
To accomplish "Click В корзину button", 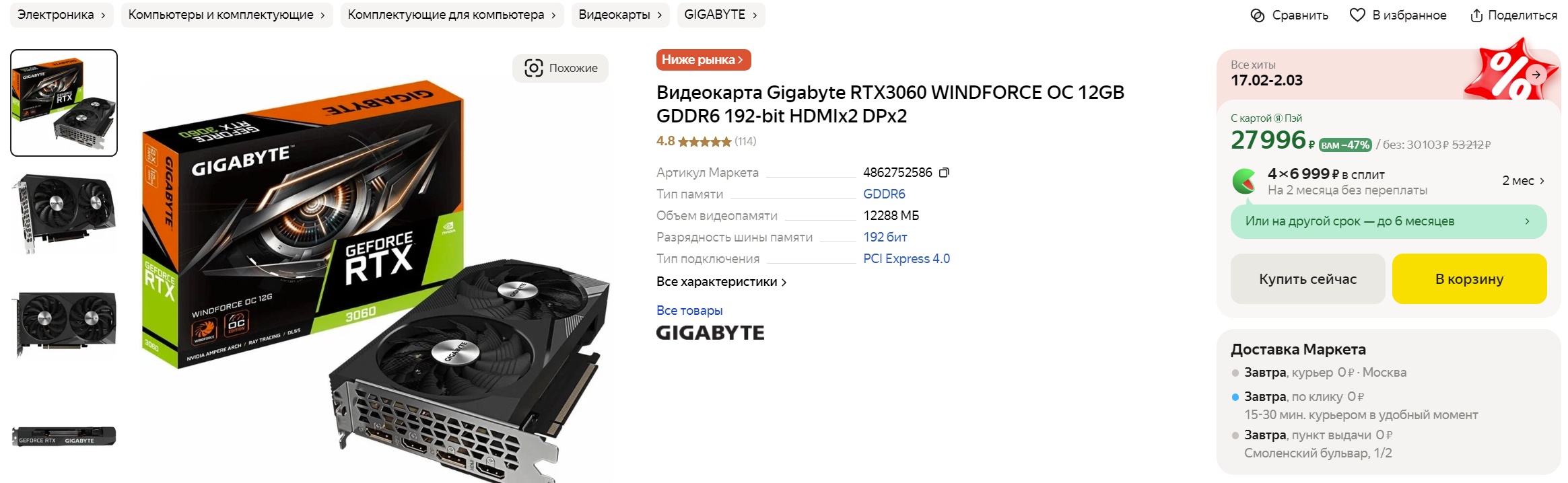I will (x=1469, y=279).
